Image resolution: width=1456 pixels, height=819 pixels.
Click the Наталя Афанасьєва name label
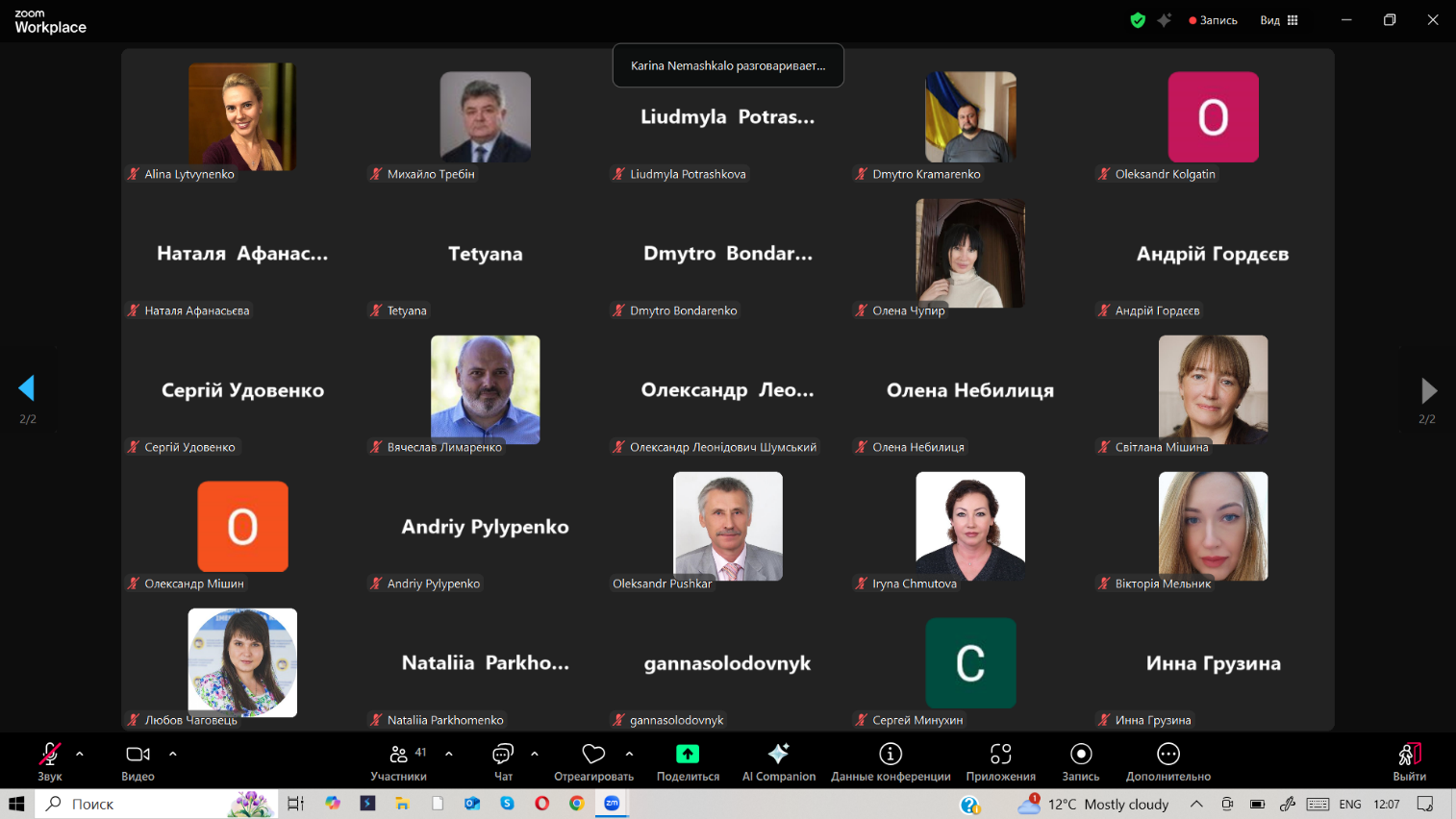click(197, 310)
